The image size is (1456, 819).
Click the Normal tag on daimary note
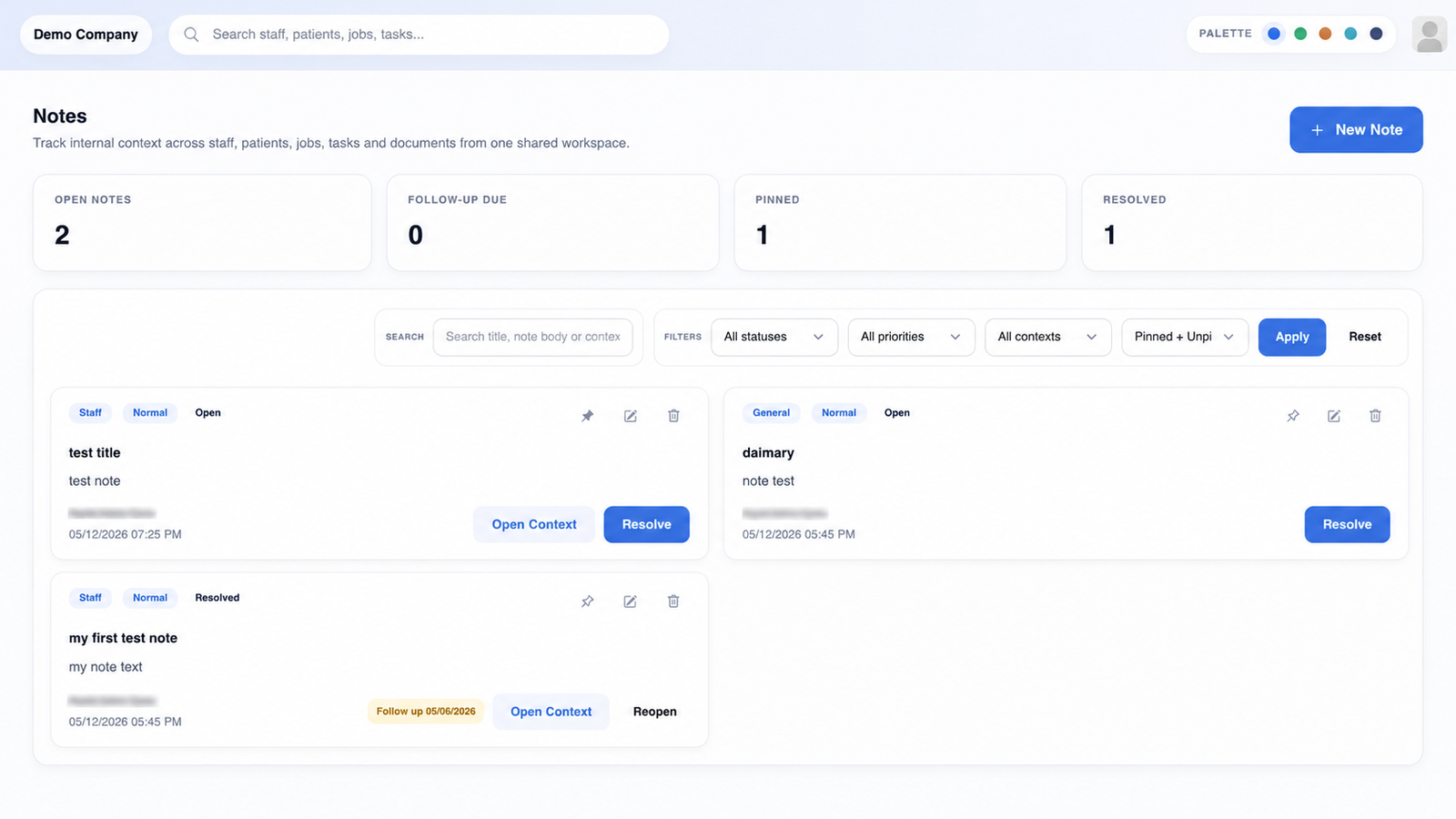(x=839, y=413)
